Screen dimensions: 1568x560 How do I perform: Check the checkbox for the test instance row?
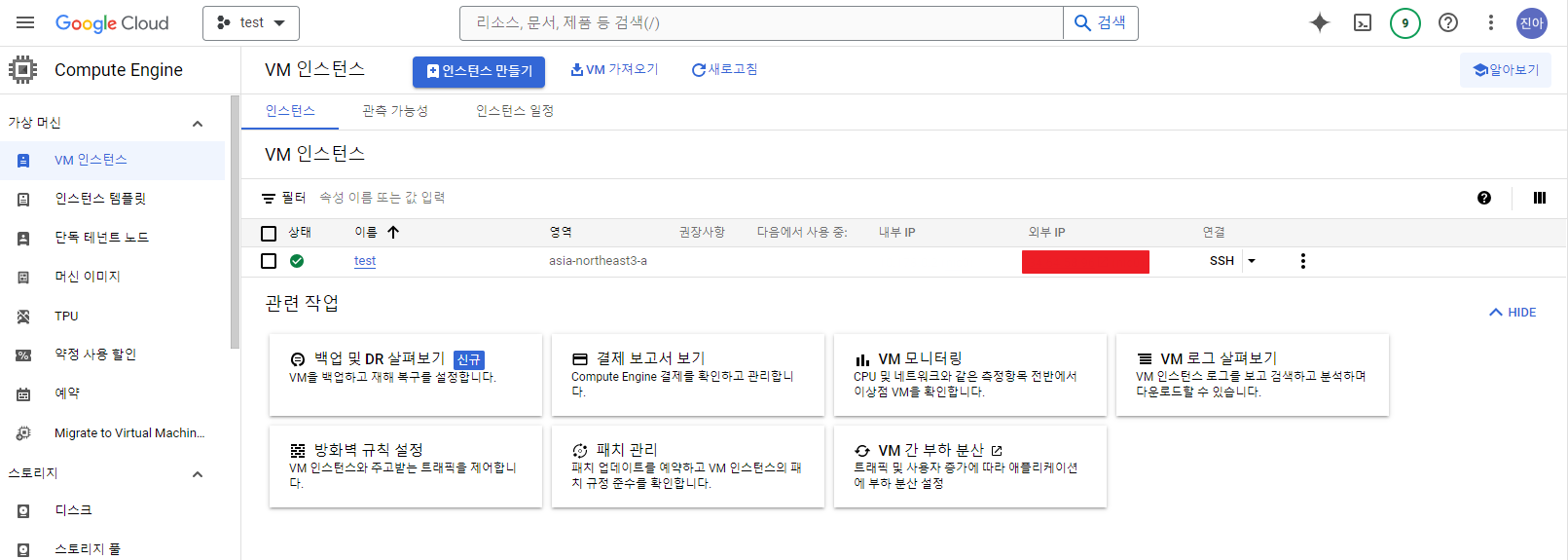[269, 261]
